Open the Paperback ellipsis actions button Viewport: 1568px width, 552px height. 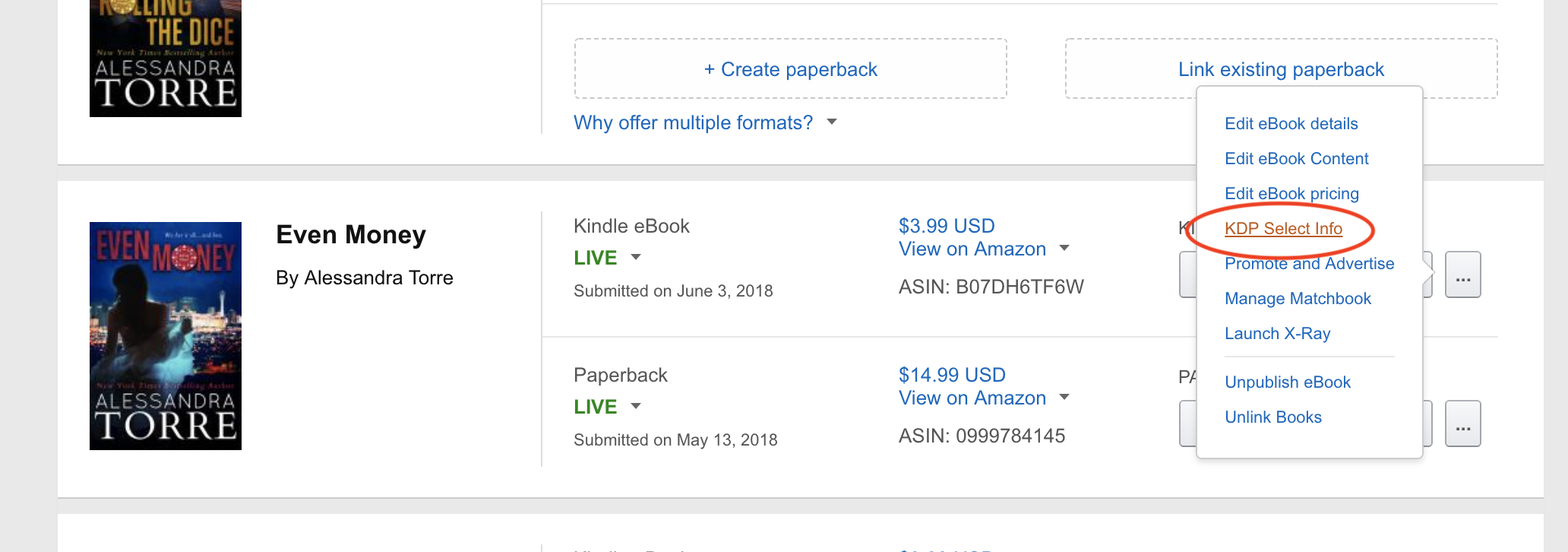pyautogui.click(x=1462, y=424)
